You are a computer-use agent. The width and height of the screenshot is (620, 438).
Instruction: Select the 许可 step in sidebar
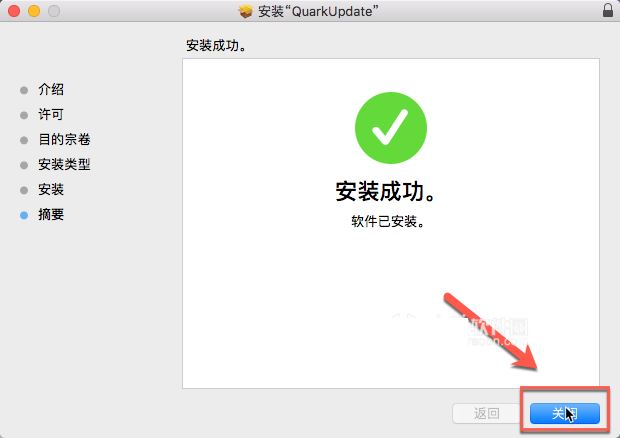point(51,114)
